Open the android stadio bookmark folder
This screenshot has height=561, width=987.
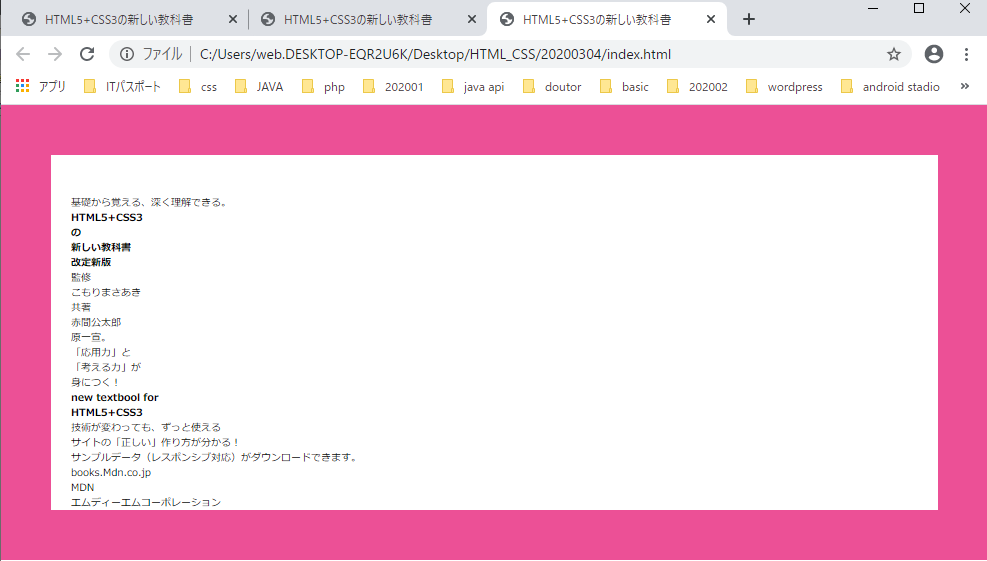tap(890, 86)
